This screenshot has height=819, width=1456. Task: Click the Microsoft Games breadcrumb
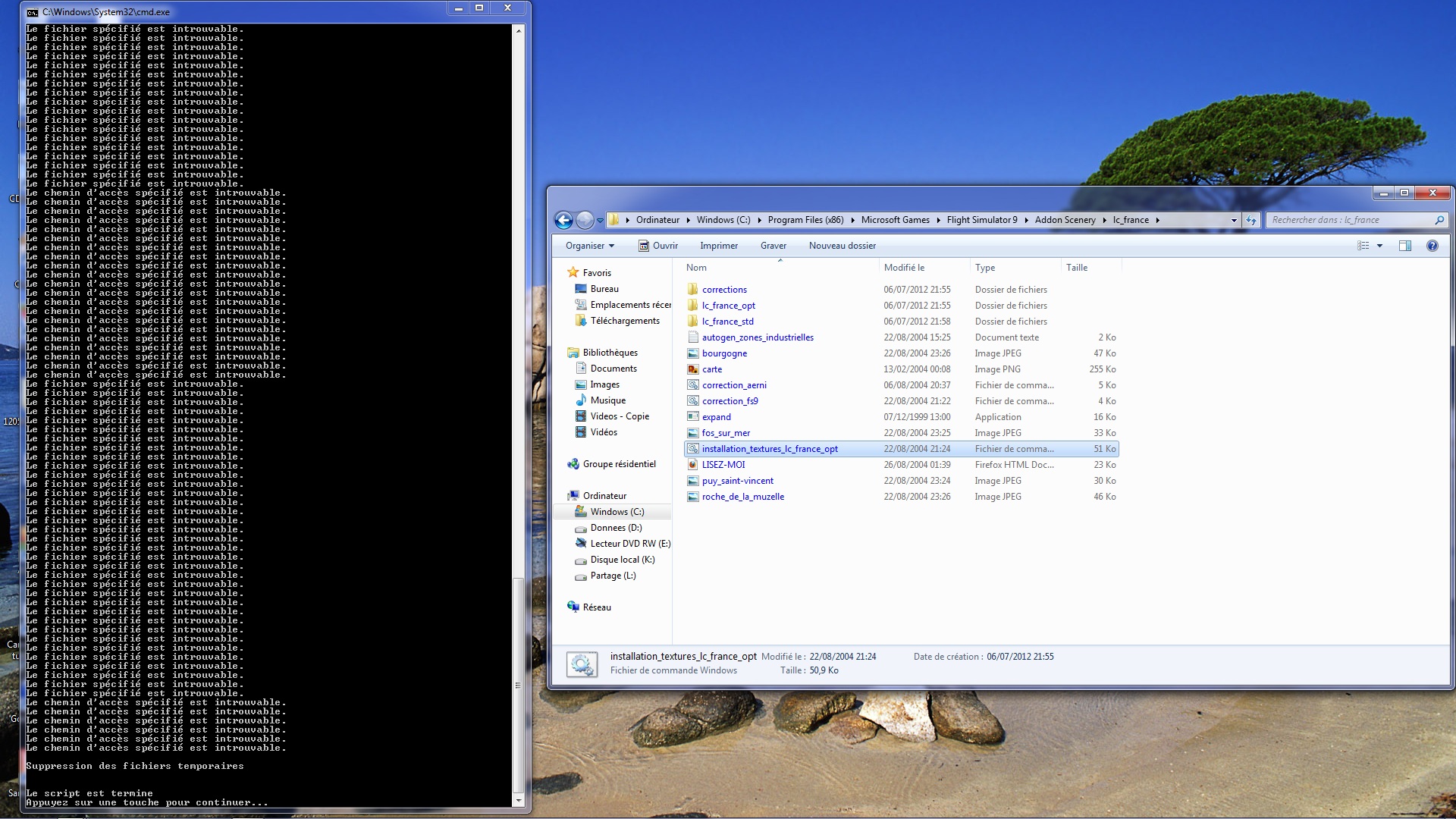point(895,220)
